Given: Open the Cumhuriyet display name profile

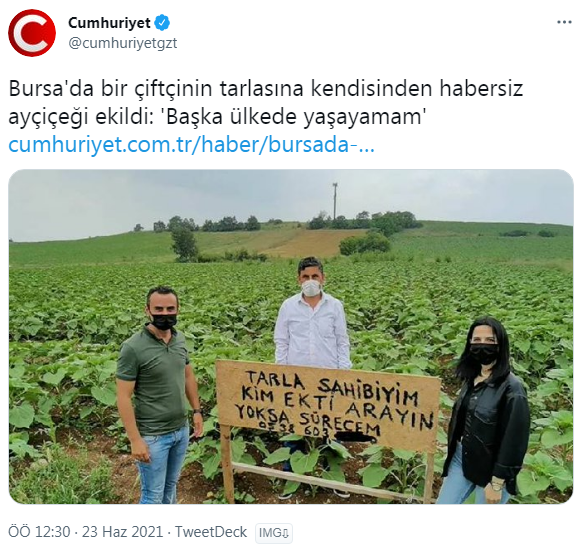Looking at the screenshot, I should coord(109,23).
